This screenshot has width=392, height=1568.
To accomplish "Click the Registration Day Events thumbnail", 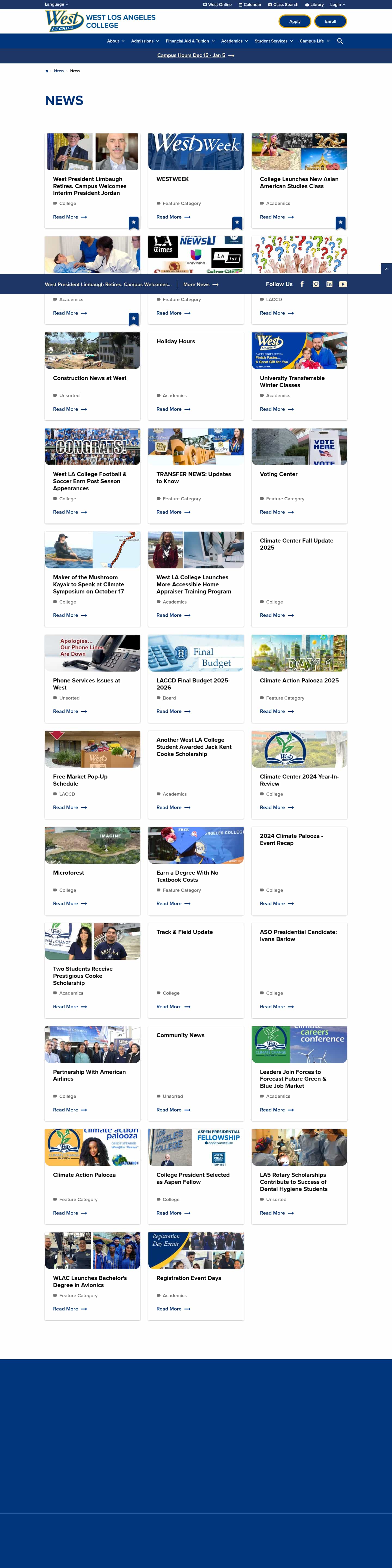I will [196, 1251].
